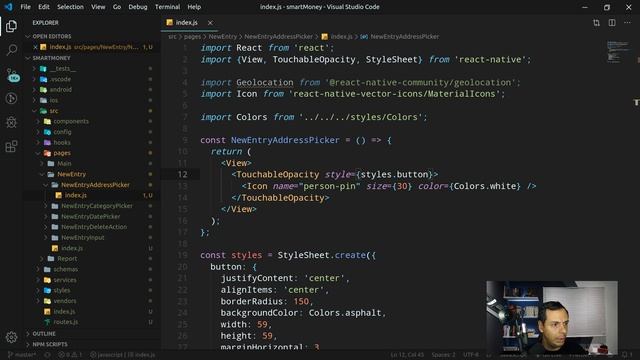This screenshot has height=360, width=640.
Task: Click the 'person-pin' string in the code
Action: (330, 186)
